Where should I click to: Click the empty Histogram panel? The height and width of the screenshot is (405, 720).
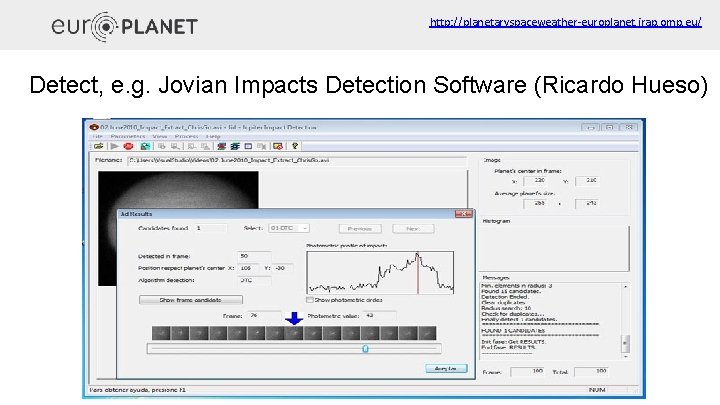[554, 248]
